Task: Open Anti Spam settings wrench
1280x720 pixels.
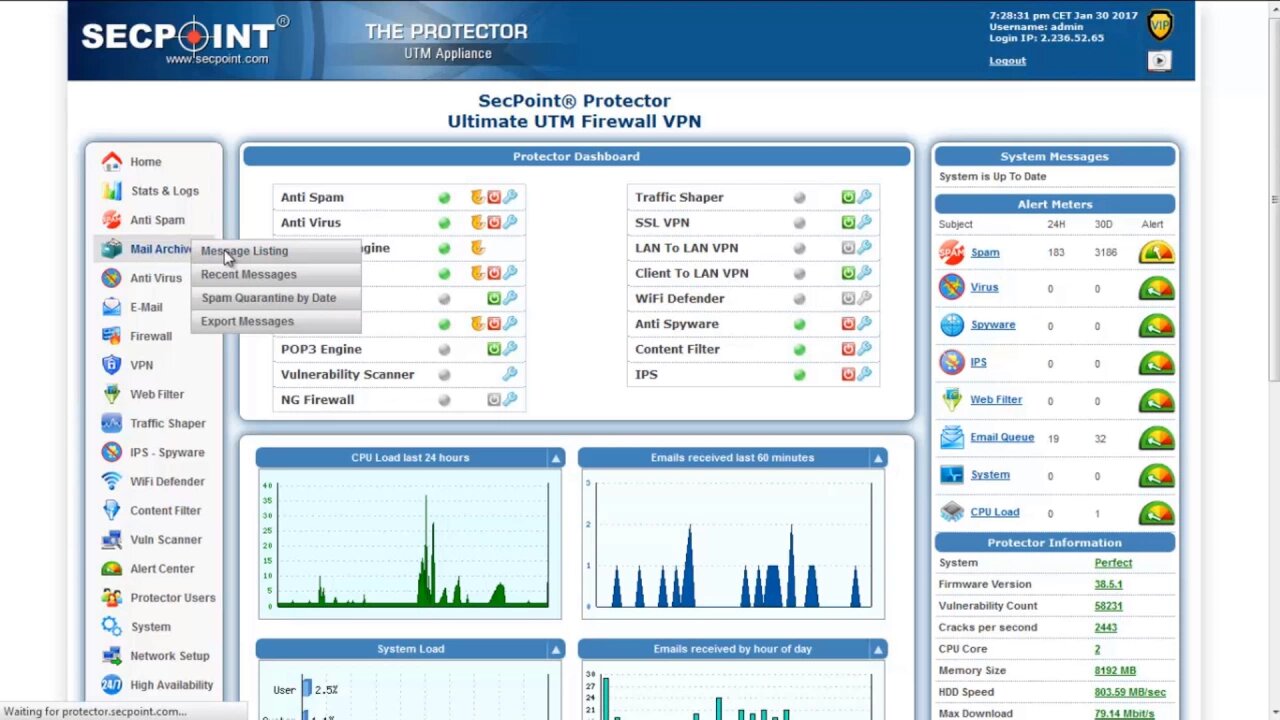Action: pos(510,197)
